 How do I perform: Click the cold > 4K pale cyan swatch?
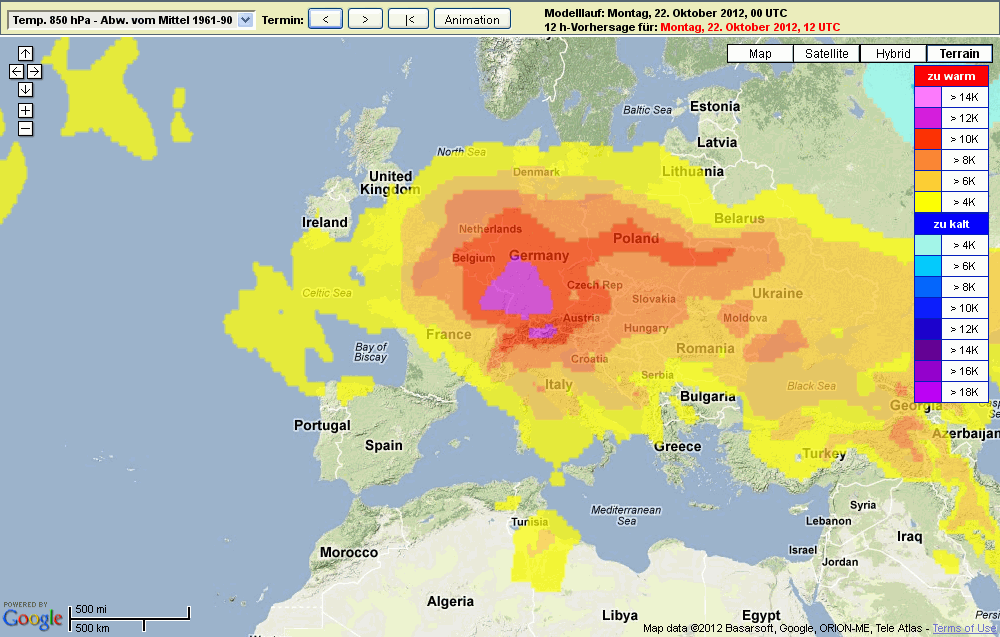[x=928, y=245]
